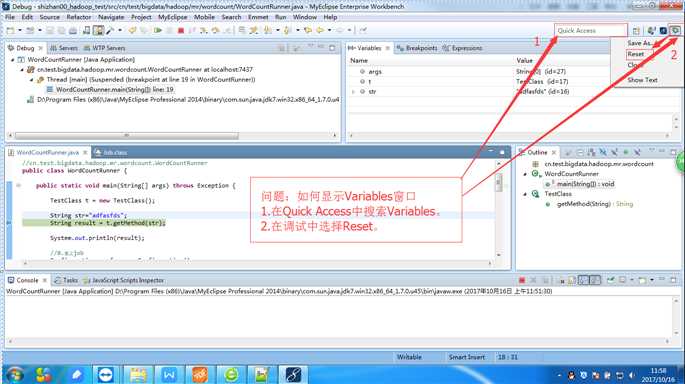Click Maximize icon of Debug view

(332, 47)
